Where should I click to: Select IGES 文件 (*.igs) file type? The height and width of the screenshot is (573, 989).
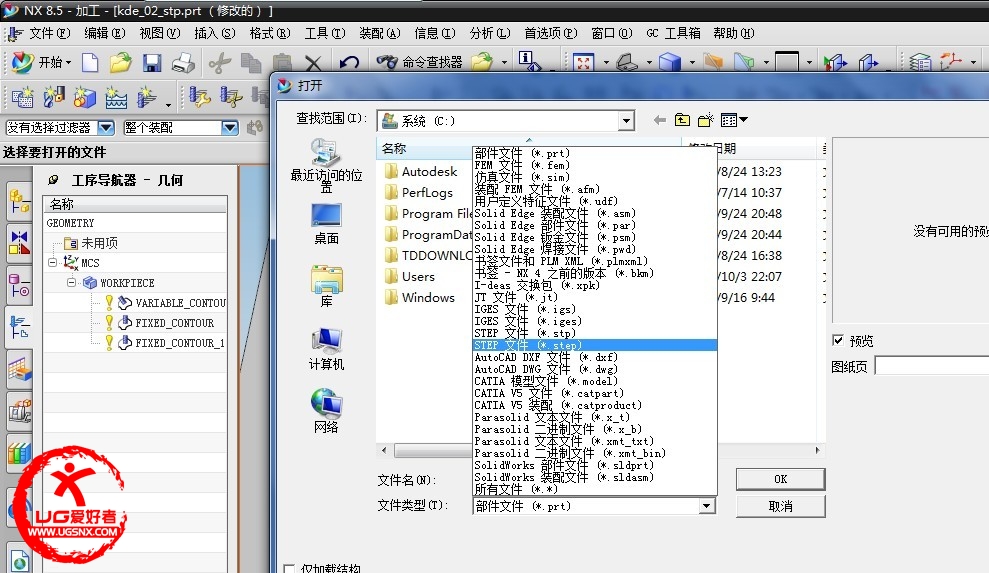(x=594, y=309)
